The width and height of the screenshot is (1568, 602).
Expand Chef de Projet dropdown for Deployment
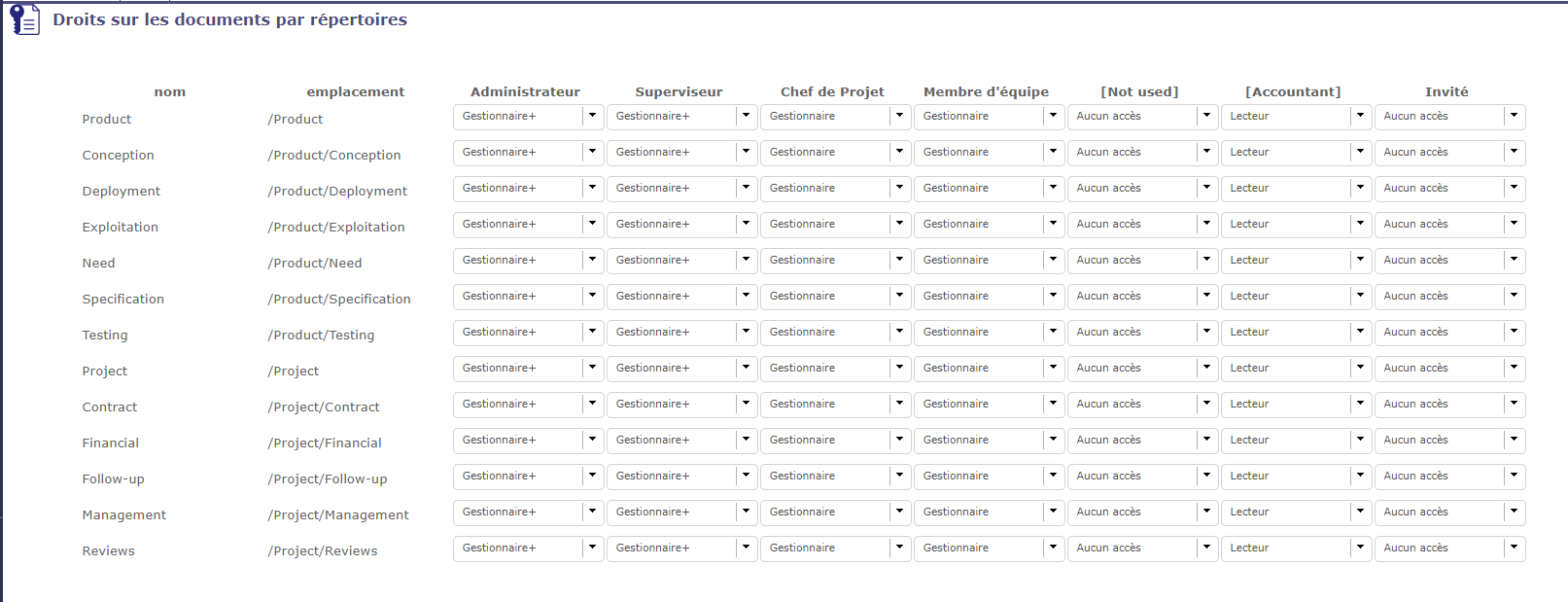835,189
